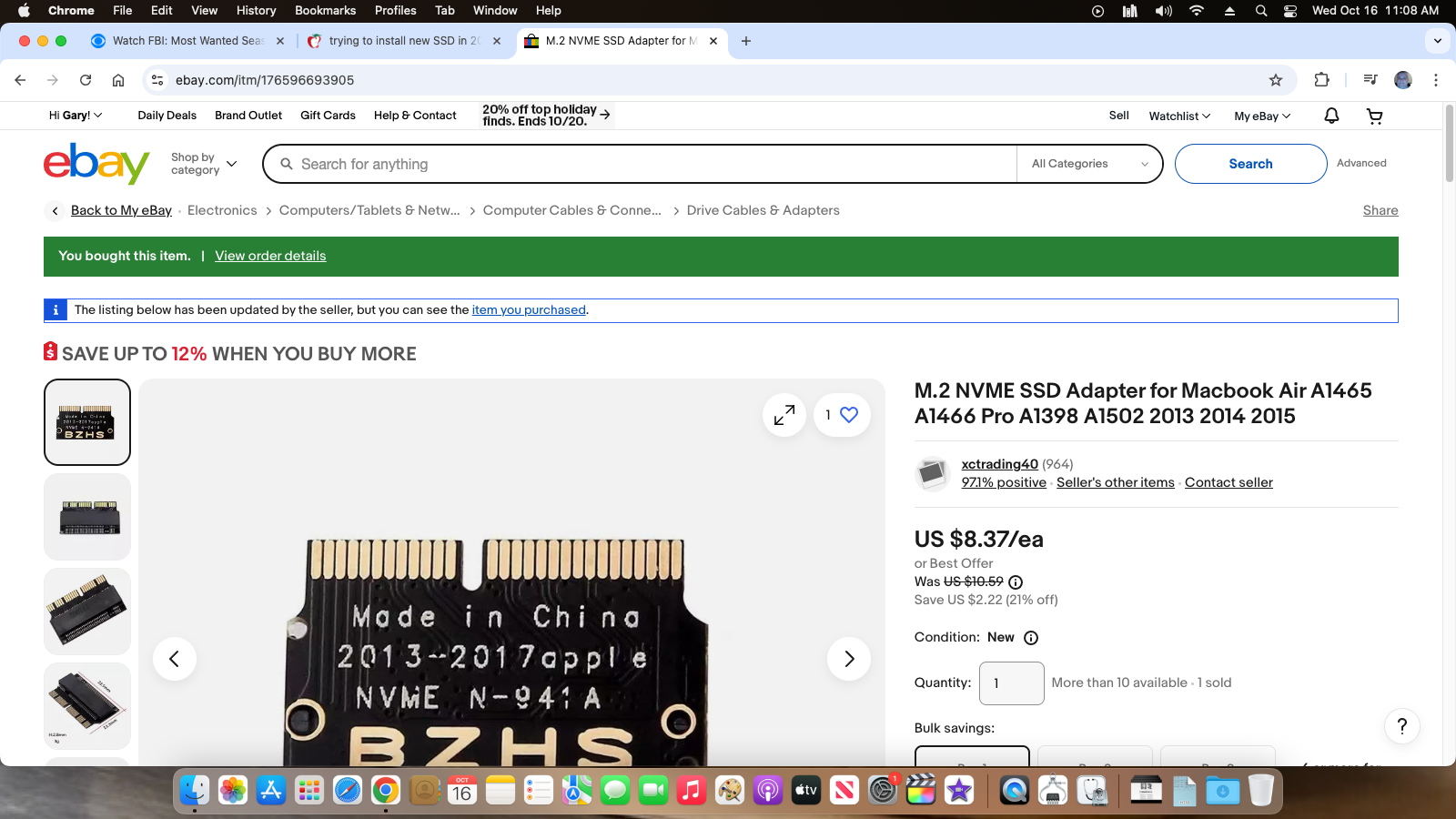The width and height of the screenshot is (1456, 819).
Task: Open the Bookmarks menu
Action: point(325,10)
